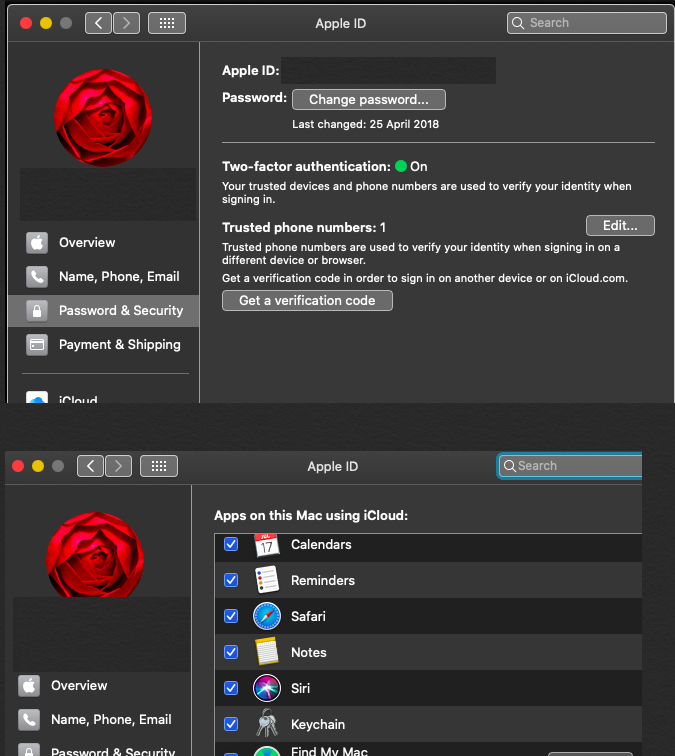
Task: Click Keychain keys icon in iCloud list
Action: pyautogui.click(x=267, y=723)
